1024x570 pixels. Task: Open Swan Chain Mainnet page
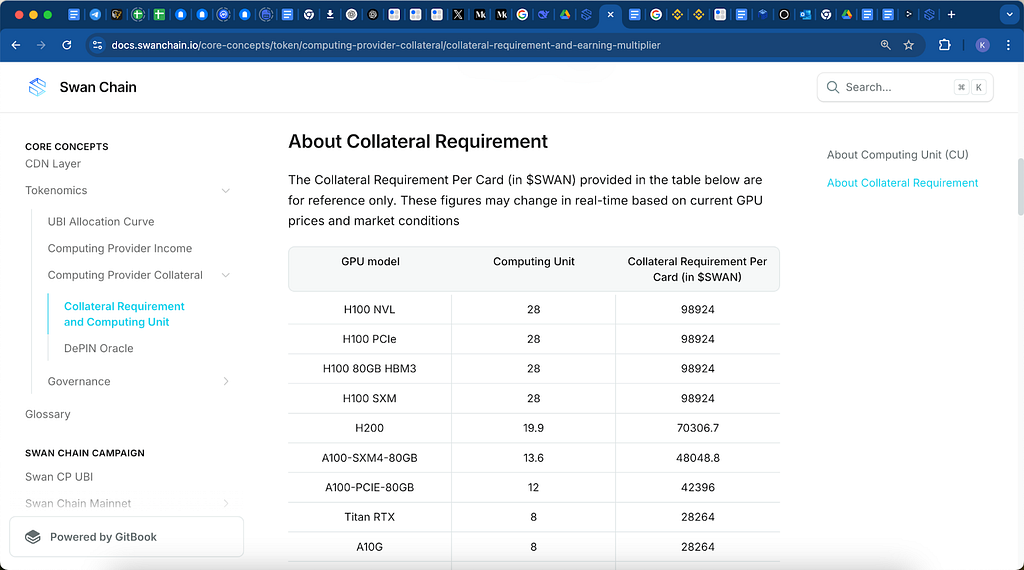pyautogui.click(x=78, y=503)
